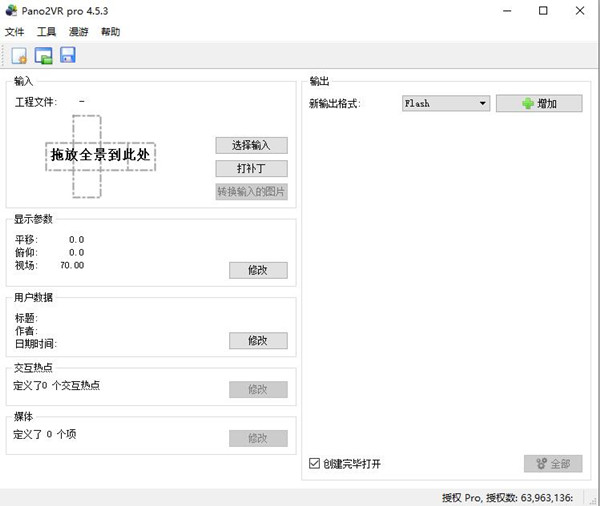
Task: Click the 转换输入的图片 button
Action: click(x=251, y=192)
